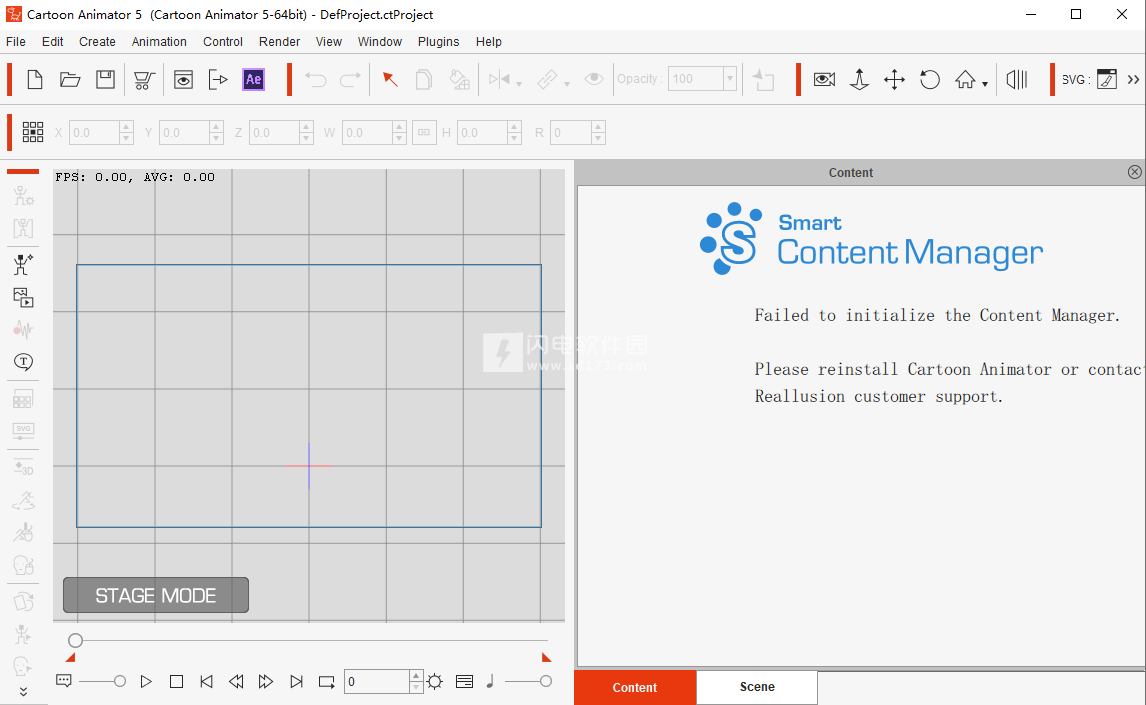Viewport: 1146px width, 705px height.
Task: Open the View menu
Action: [329, 42]
